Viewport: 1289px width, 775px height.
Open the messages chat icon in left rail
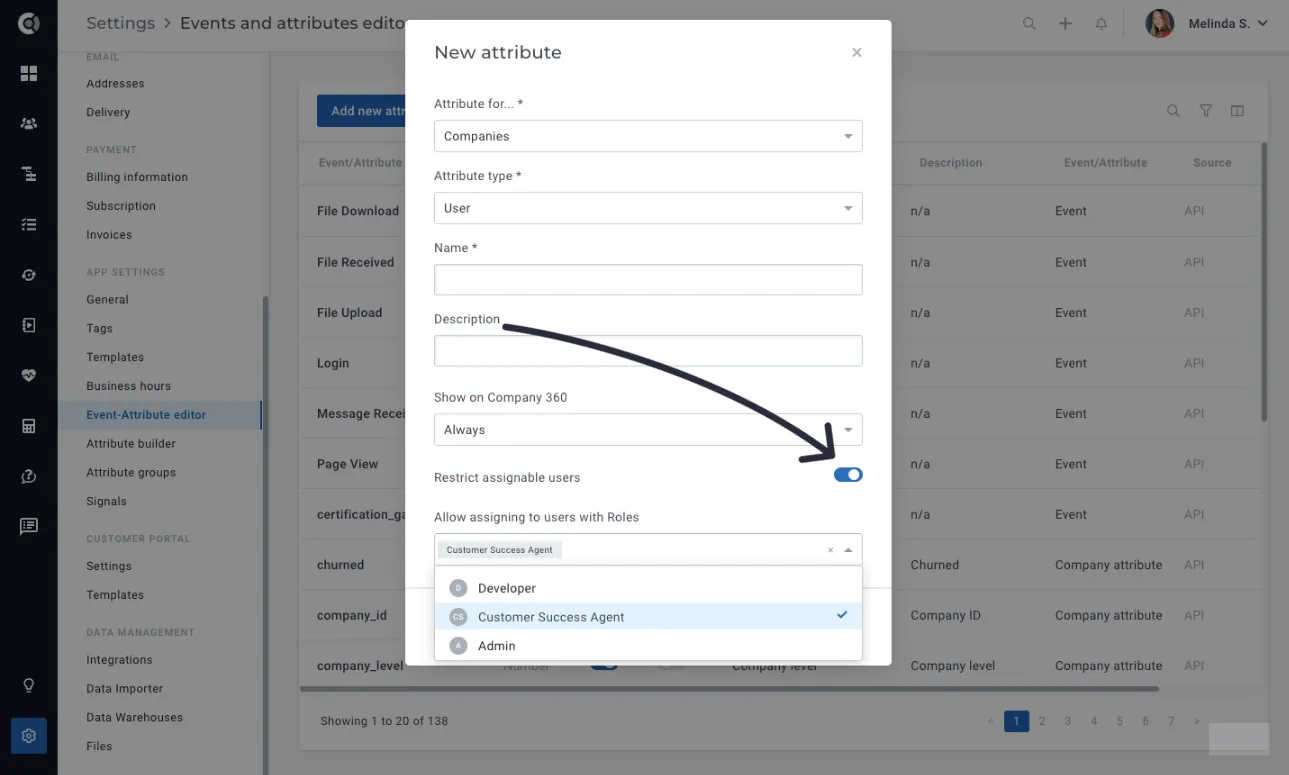click(29, 526)
